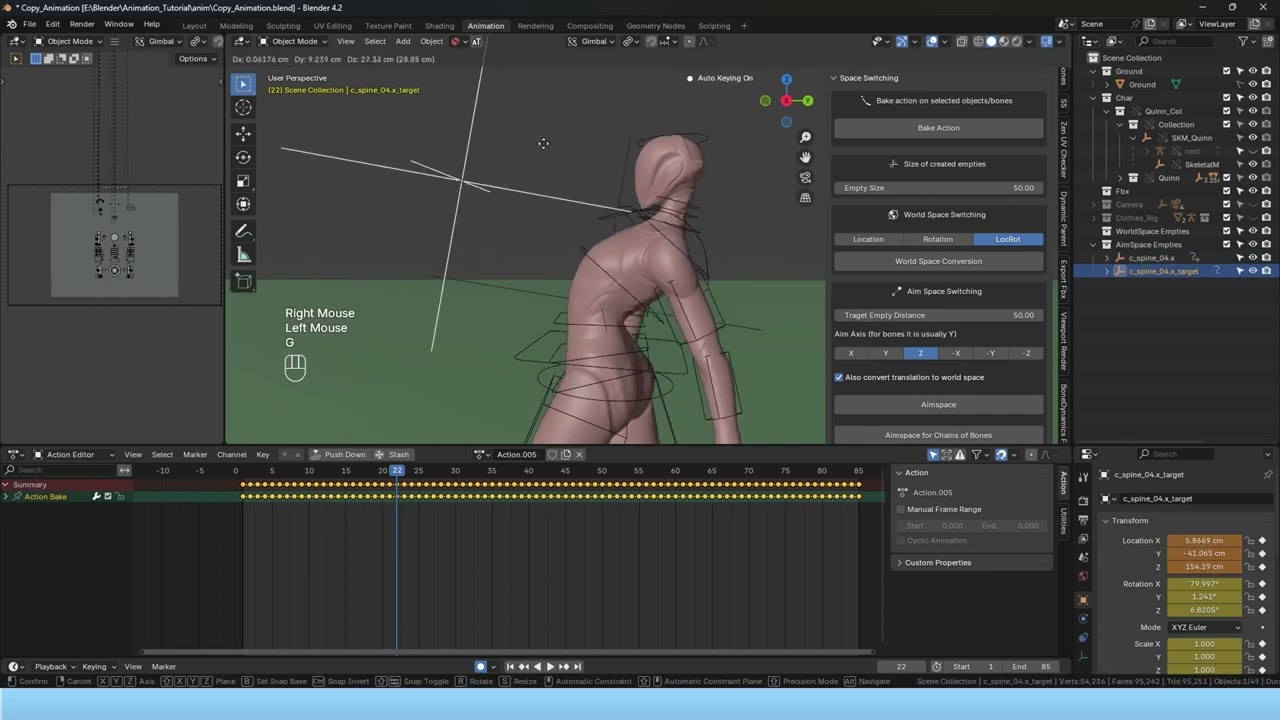1280x720 pixels.
Task: Click play animation button
Action: (550, 666)
